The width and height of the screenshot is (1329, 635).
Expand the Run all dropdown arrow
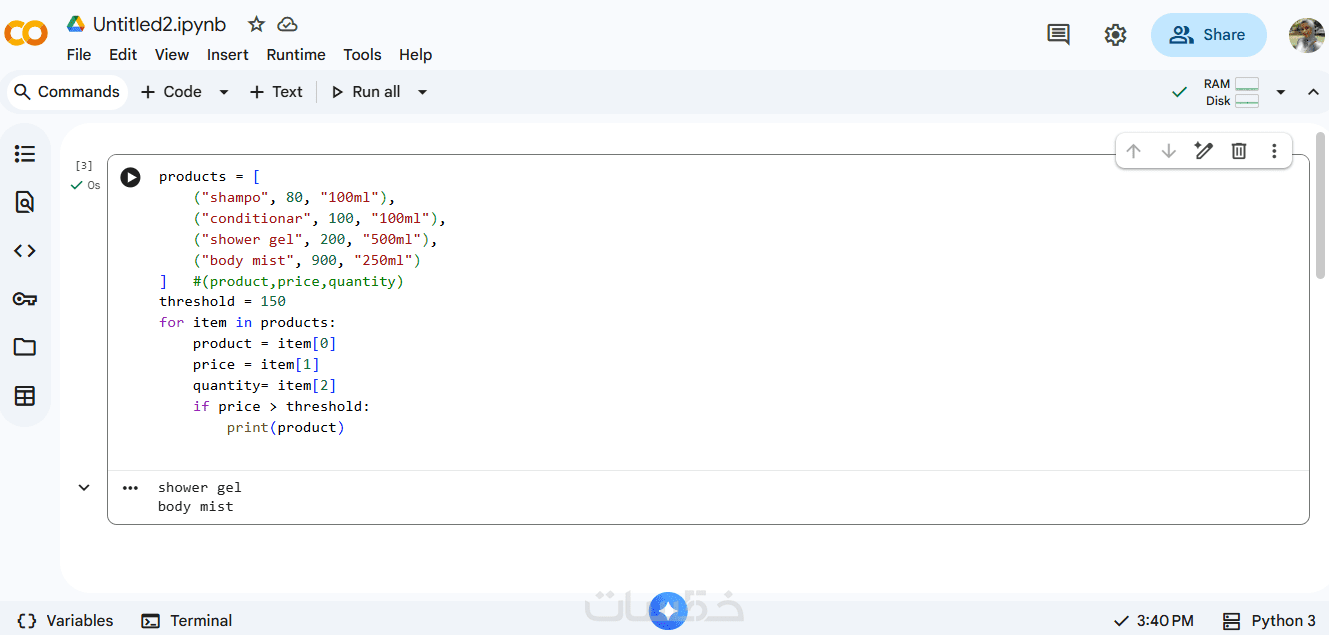click(x=422, y=92)
